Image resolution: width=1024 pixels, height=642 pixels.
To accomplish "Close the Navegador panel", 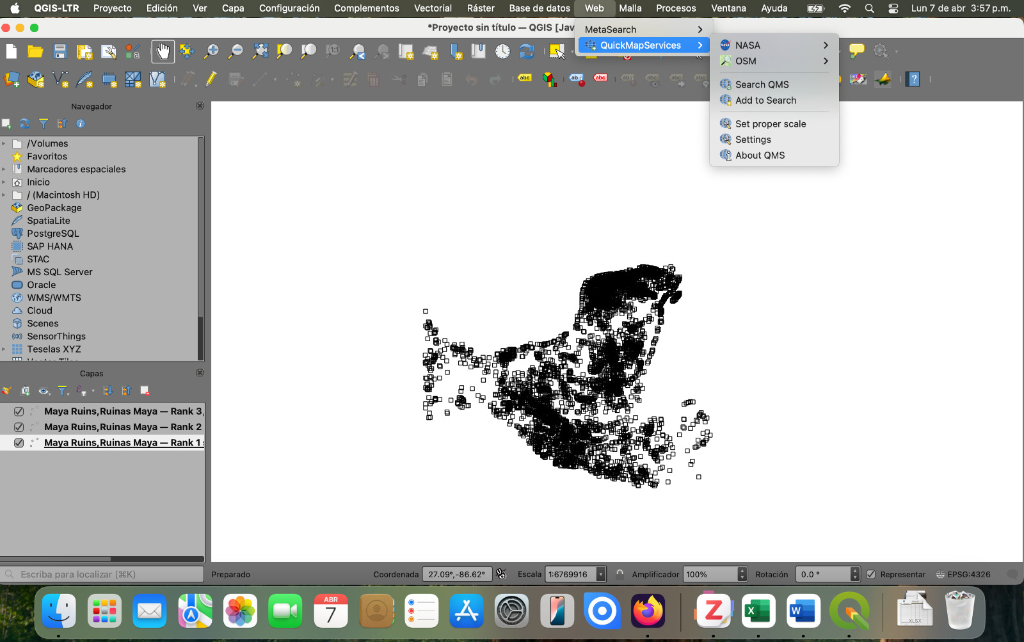I will (x=200, y=106).
